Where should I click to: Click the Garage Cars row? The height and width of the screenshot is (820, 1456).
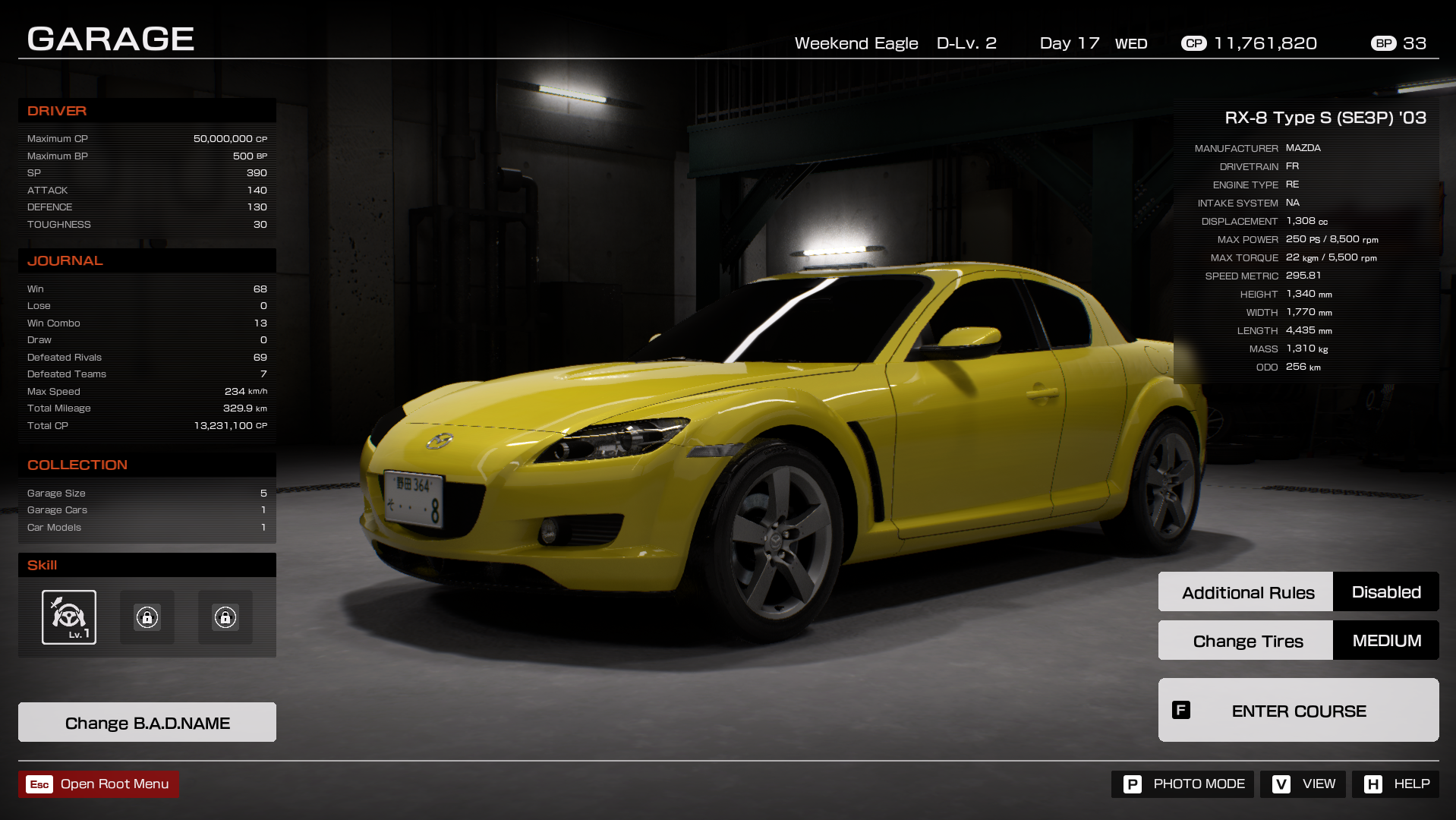(147, 510)
